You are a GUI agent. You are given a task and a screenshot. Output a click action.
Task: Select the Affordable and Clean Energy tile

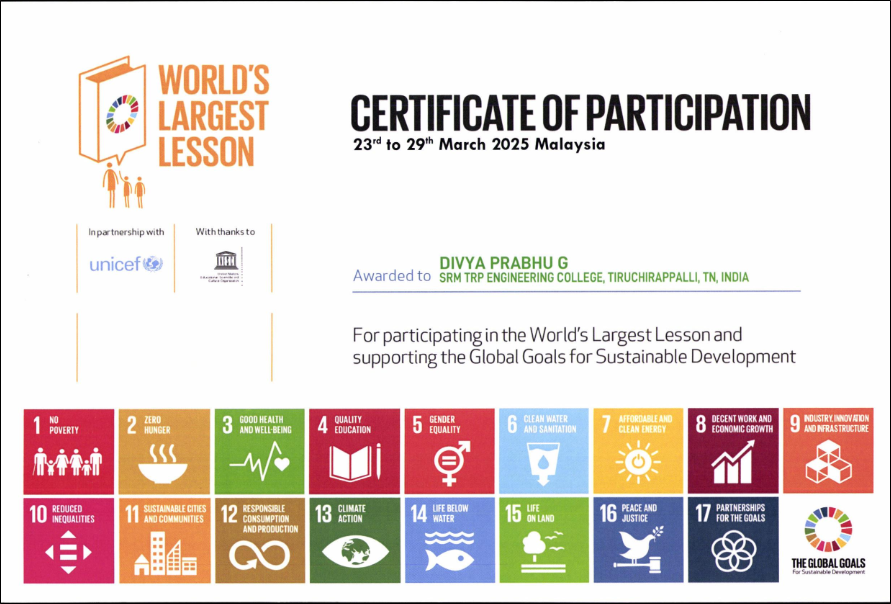point(638,451)
